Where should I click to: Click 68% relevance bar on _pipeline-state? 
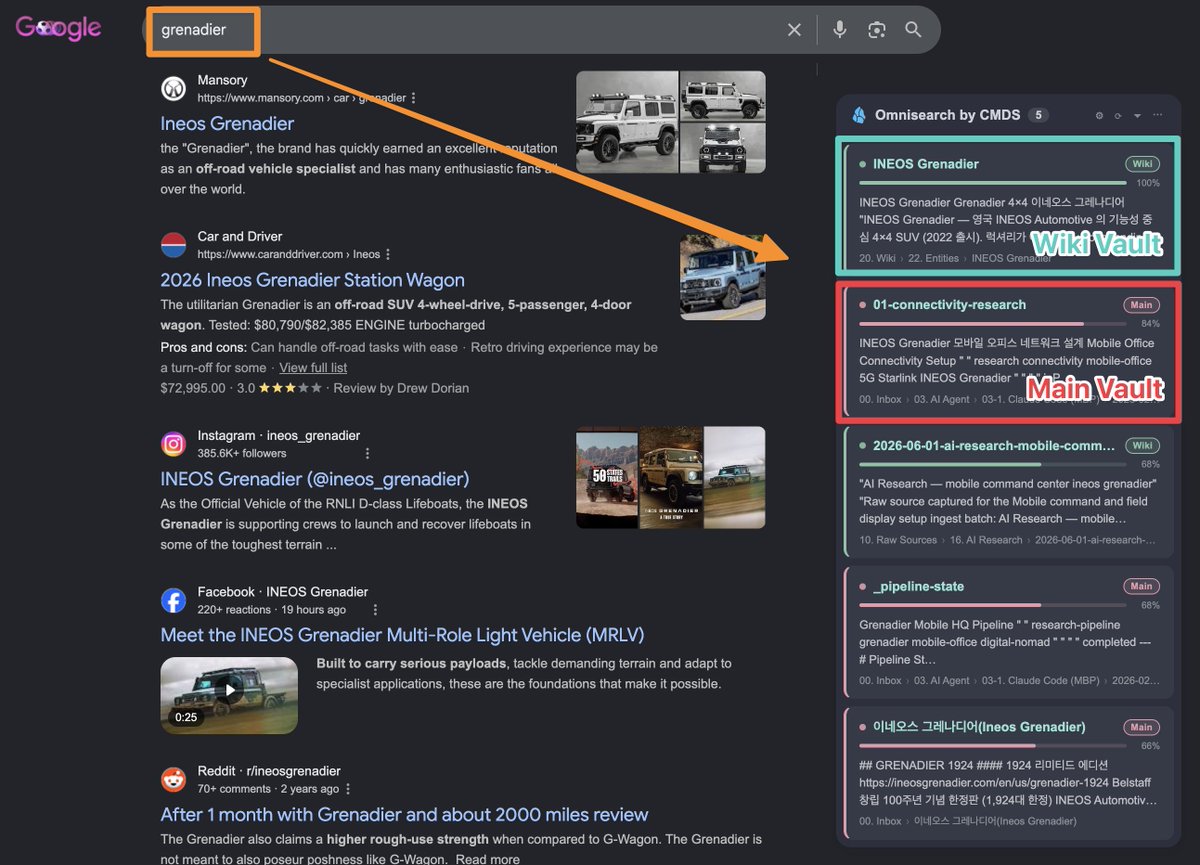coord(992,605)
